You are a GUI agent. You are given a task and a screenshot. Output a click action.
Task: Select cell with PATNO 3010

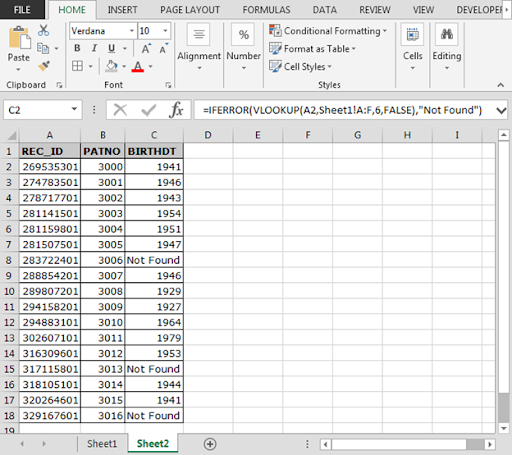pos(103,322)
